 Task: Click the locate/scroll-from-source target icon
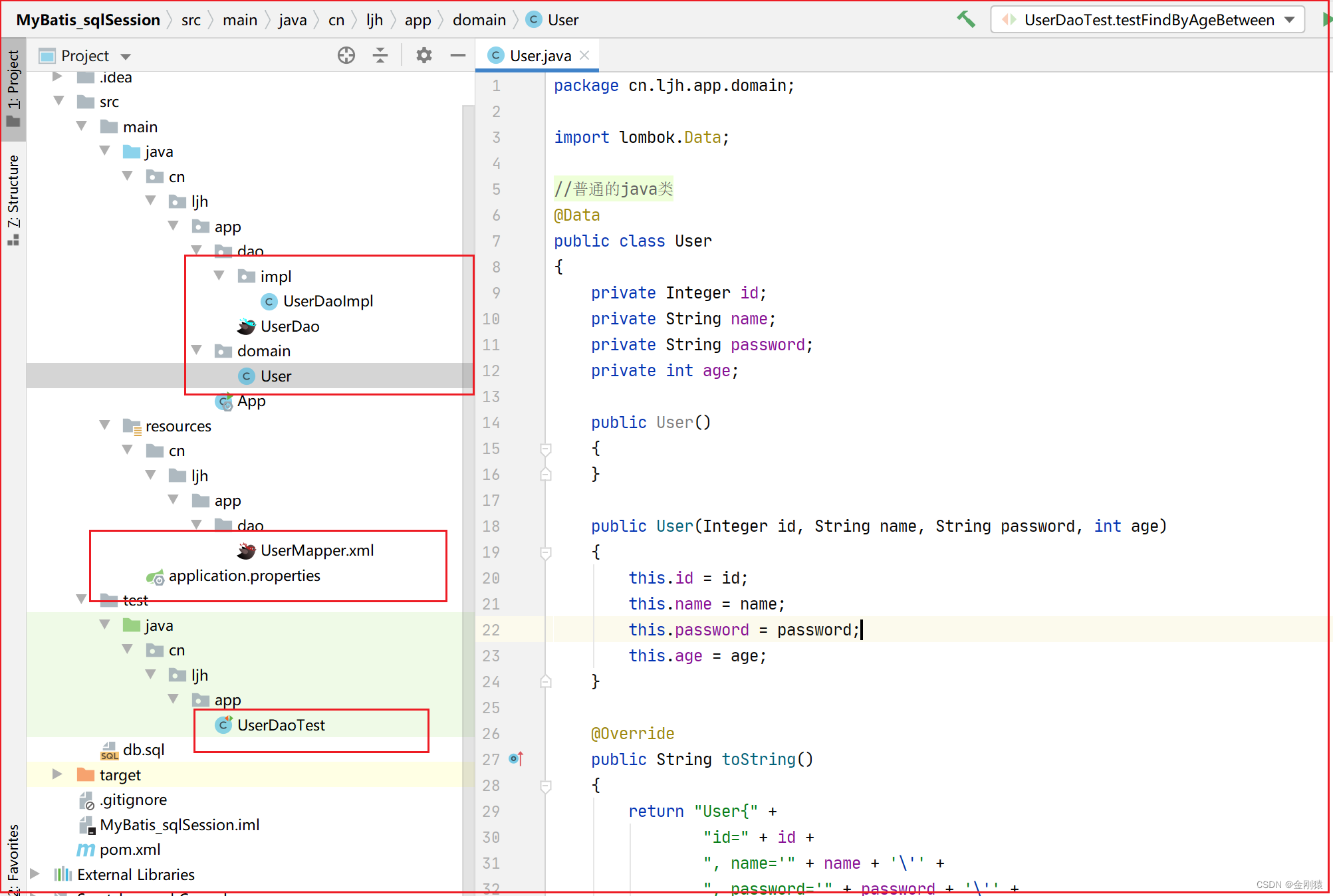tap(346, 55)
